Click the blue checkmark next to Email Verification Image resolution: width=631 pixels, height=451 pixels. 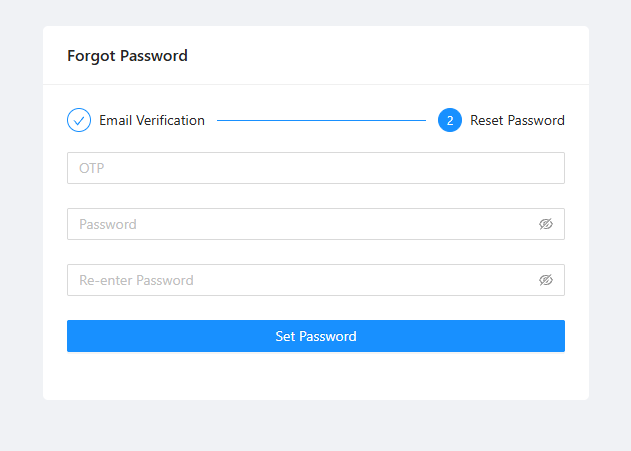click(x=79, y=120)
